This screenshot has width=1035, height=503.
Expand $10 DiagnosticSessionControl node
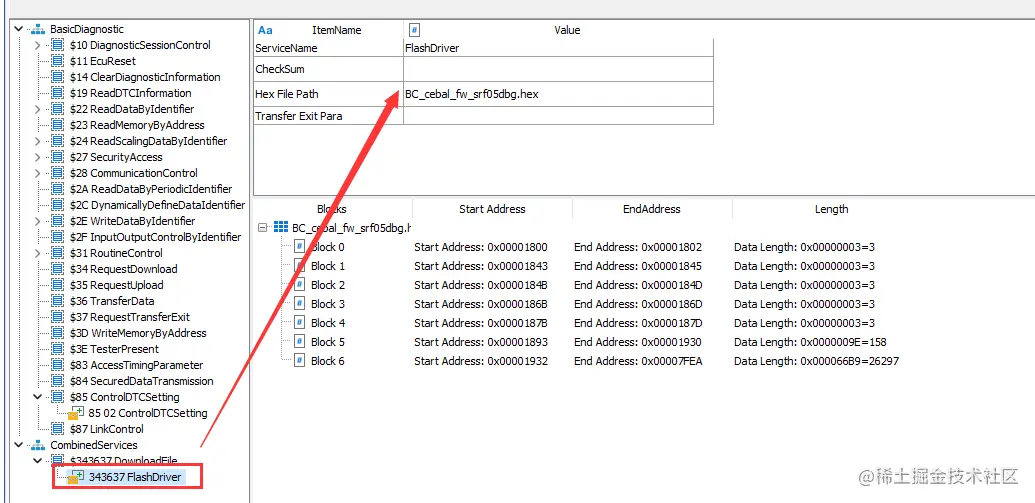[38, 46]
